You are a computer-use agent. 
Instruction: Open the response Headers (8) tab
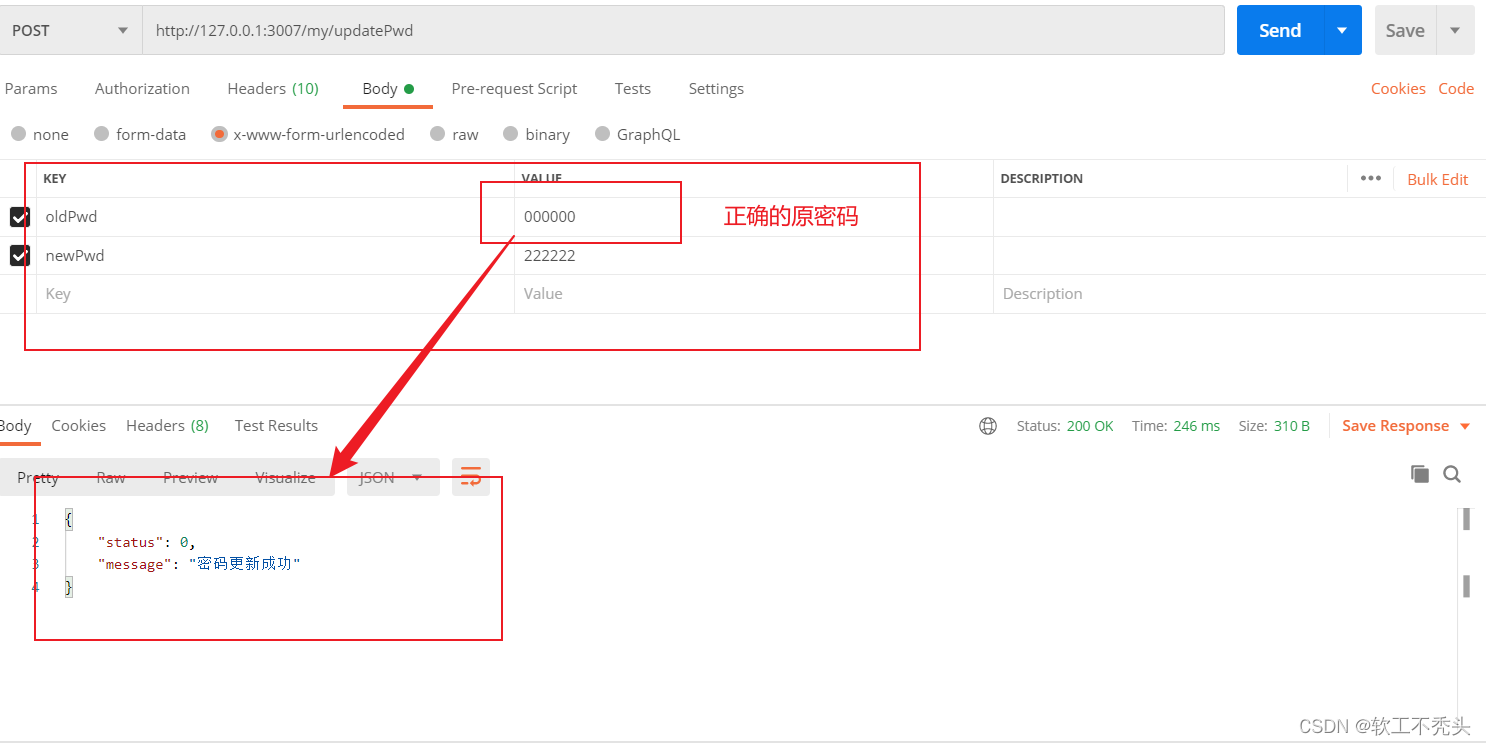[x=167, y=425]
